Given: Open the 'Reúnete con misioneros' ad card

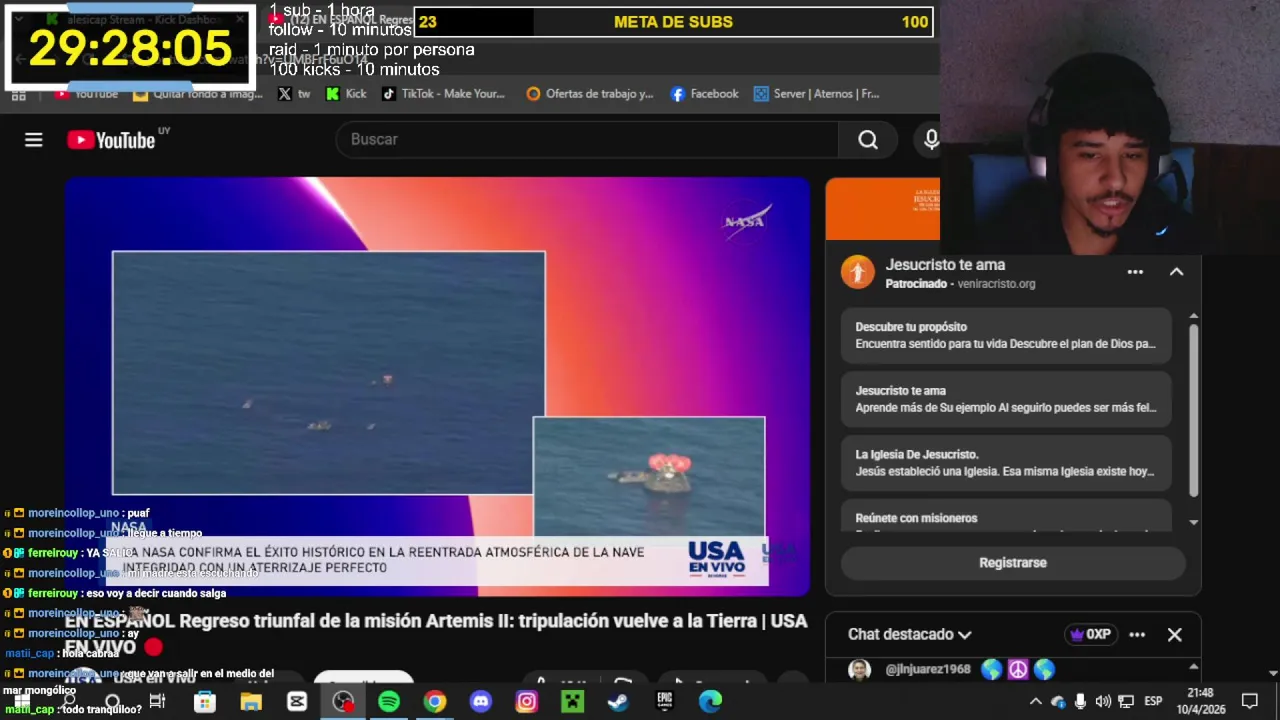Looking at the screenshot, I should 1006,517.
